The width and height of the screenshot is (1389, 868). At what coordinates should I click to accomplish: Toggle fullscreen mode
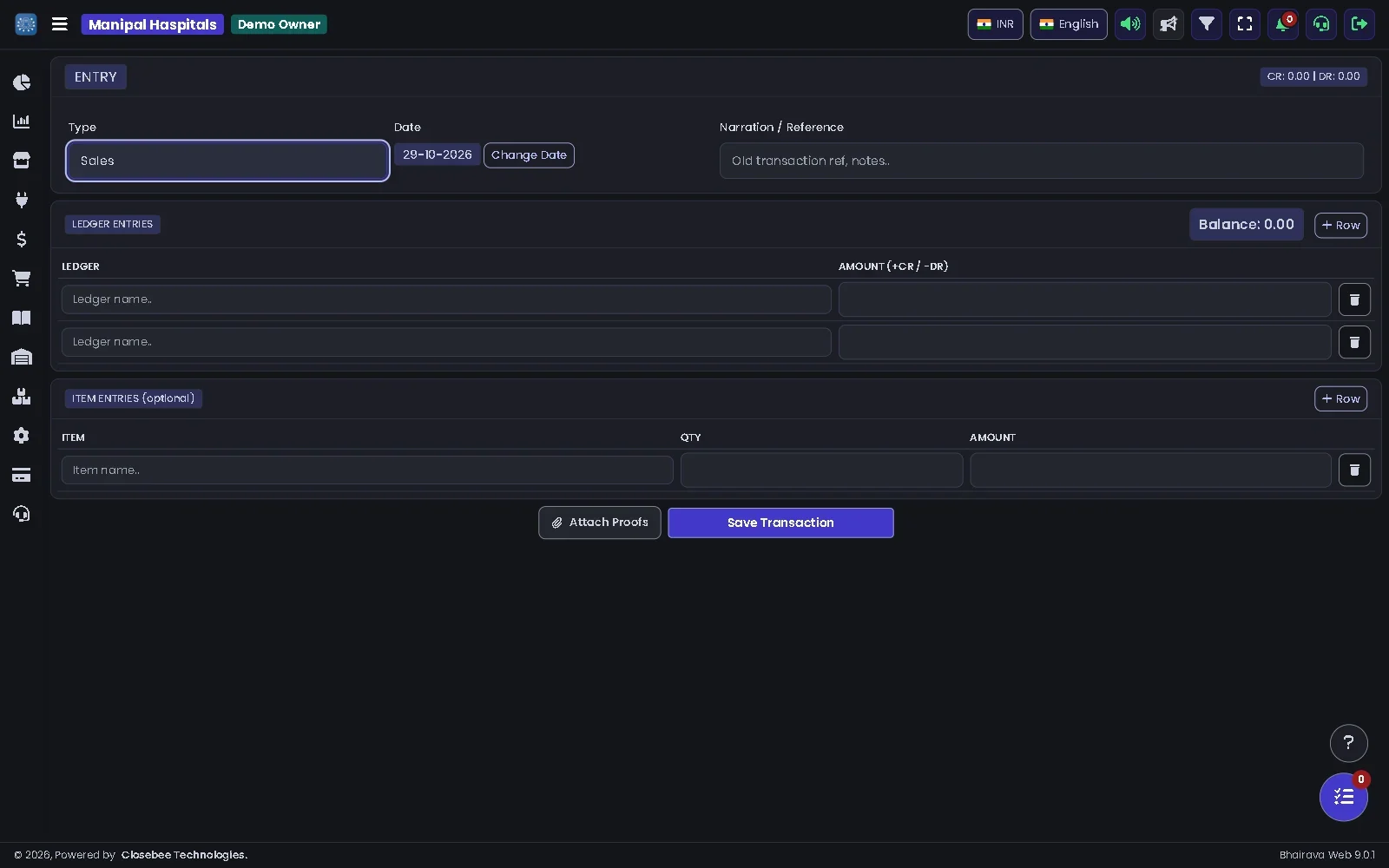click(x=1245, y=24)
